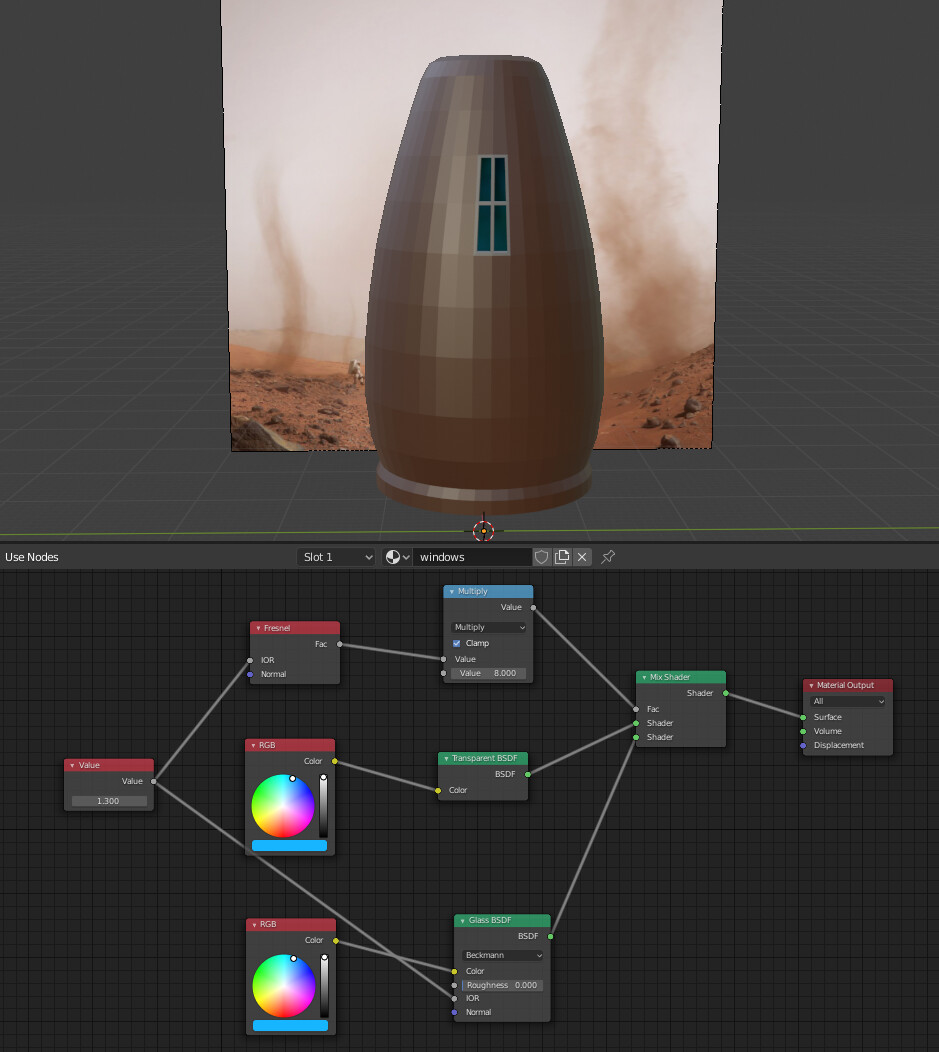Create a new material copy with the duplicate icon
Screen dimensions: 939x1052
pyautogui.click(x=560, y=557)
